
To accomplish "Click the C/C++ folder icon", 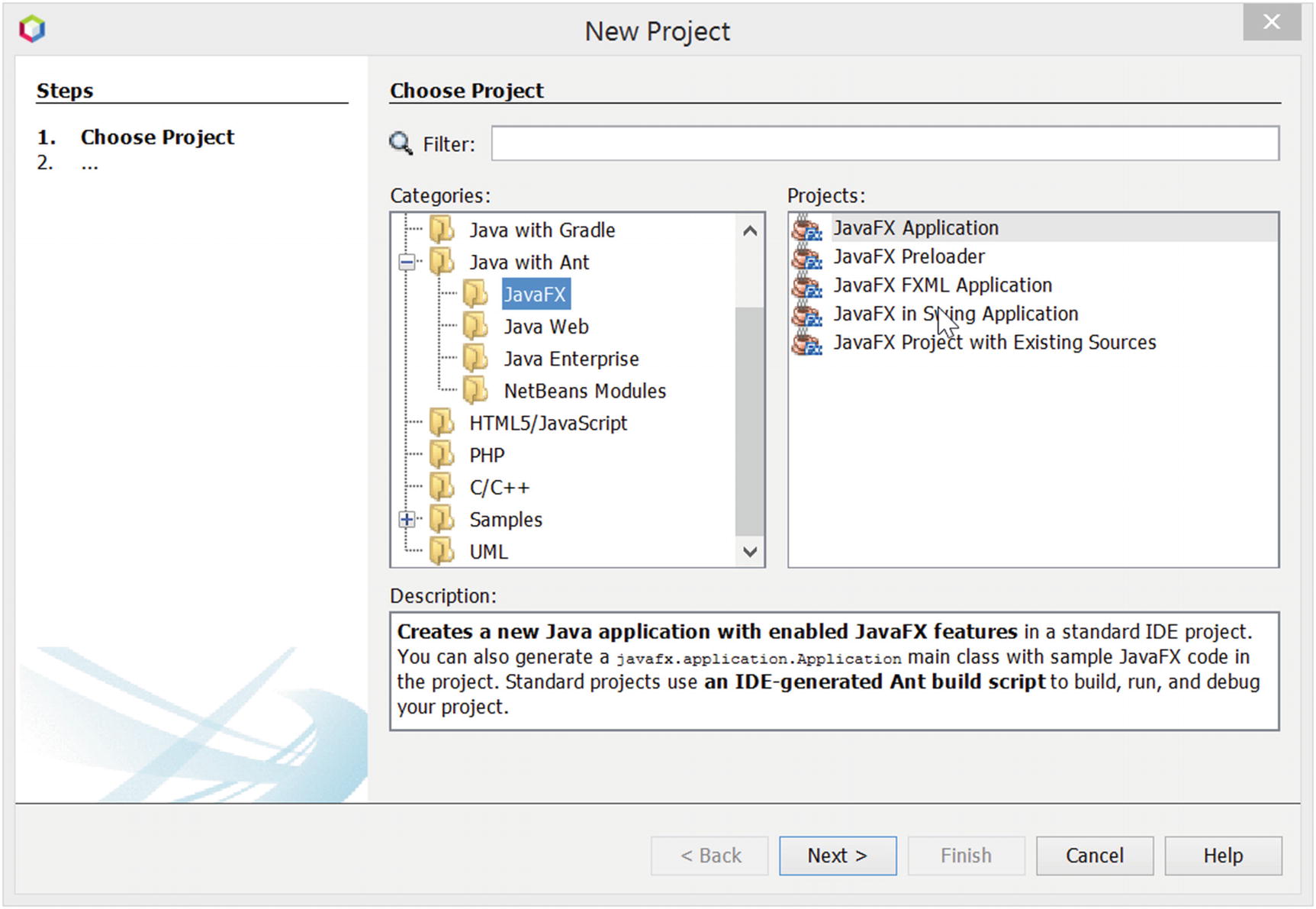I will point(442,487).
